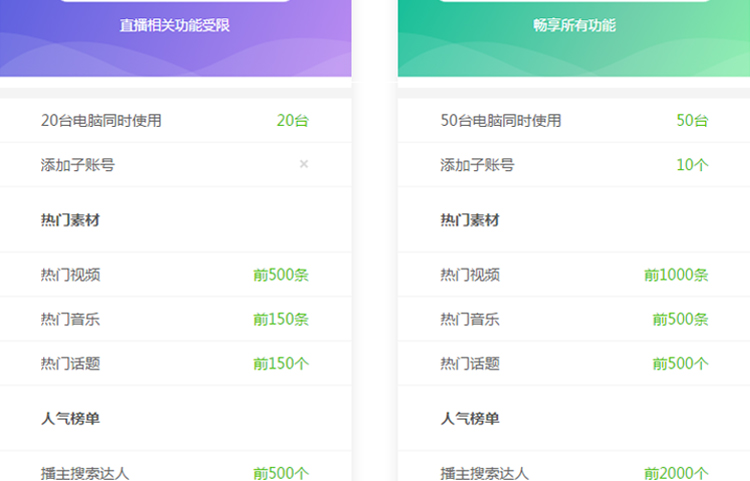Click the 前500条 hot music value
Screen dimensions: 750x481
(x=680, y=320)
